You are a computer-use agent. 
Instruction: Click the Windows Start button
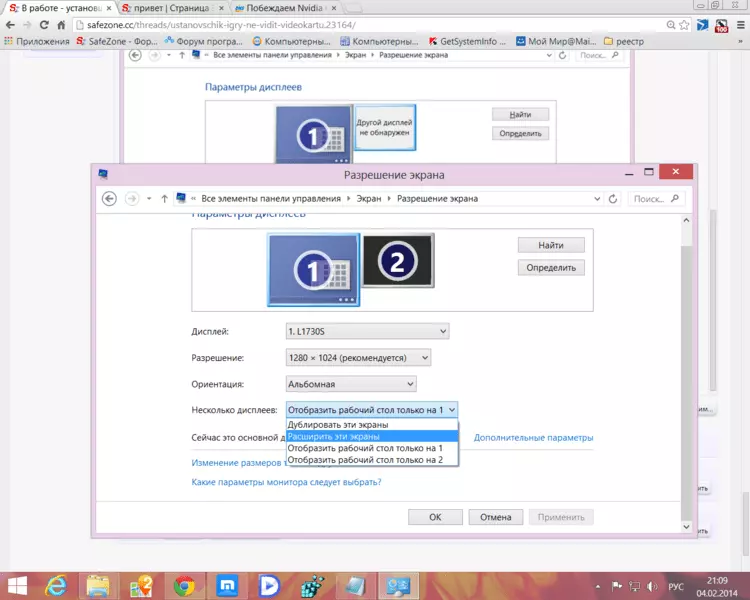pyautogui.click(x=17, y=584)
